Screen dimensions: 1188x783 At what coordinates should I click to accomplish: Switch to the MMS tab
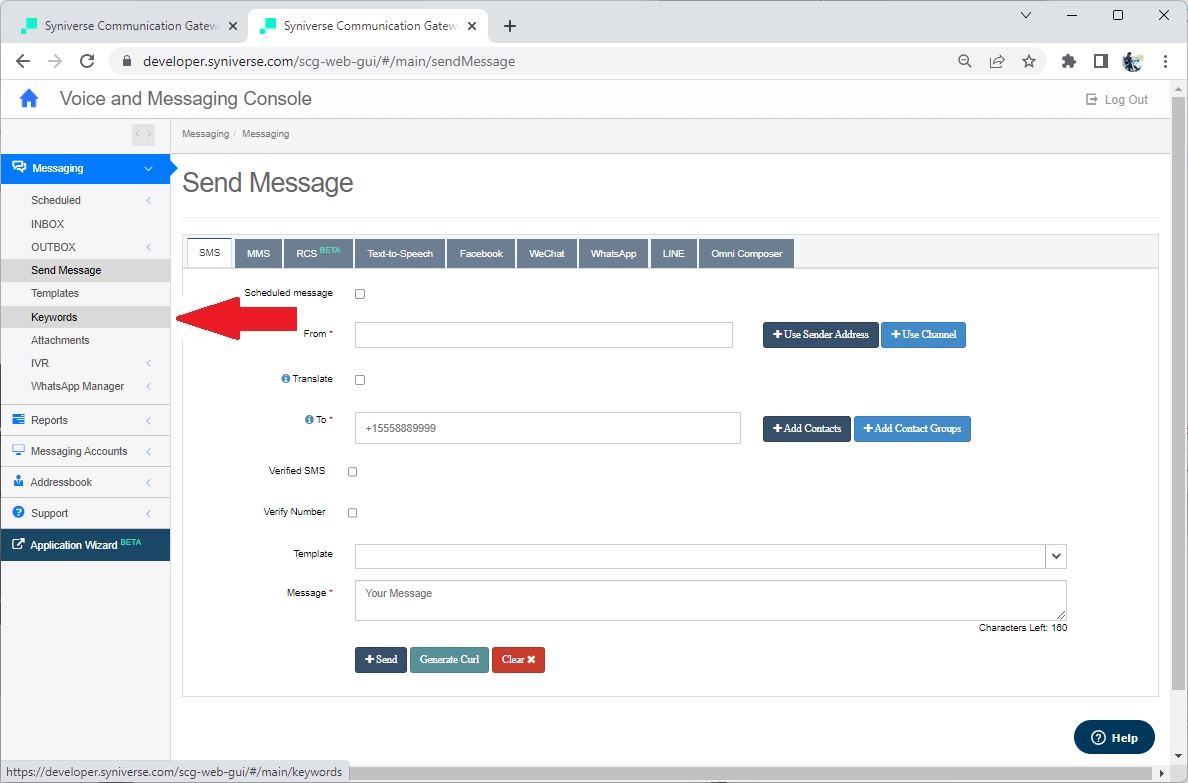click(x=258, y=254)
